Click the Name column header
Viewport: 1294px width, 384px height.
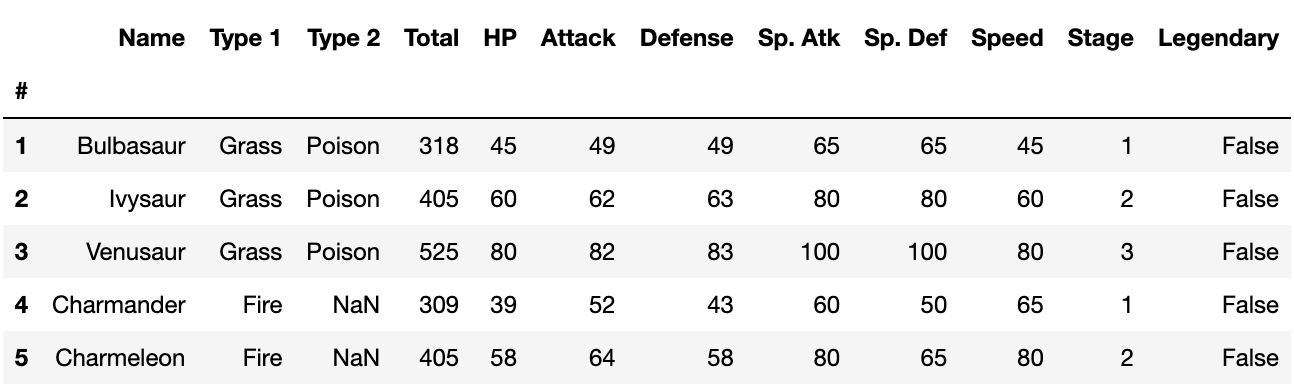pyautogui.click(x=151, y=39)
